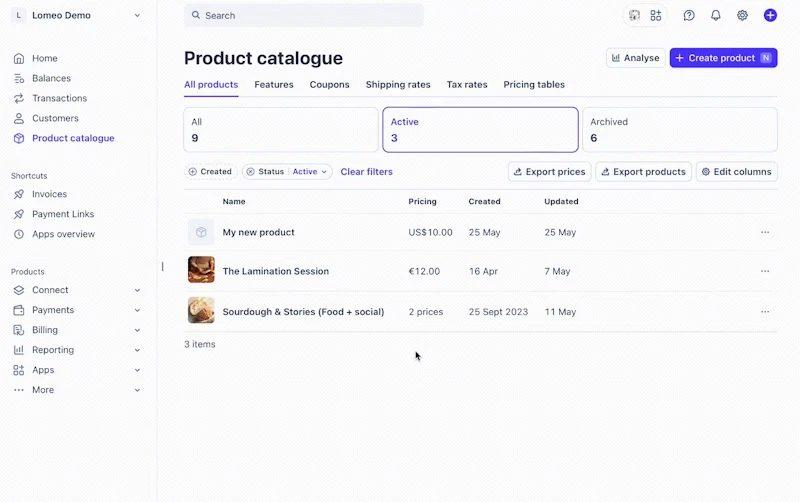Open the help question mark icon
Viewport: 800px width, 502px height.
click(x=689, y=15)
